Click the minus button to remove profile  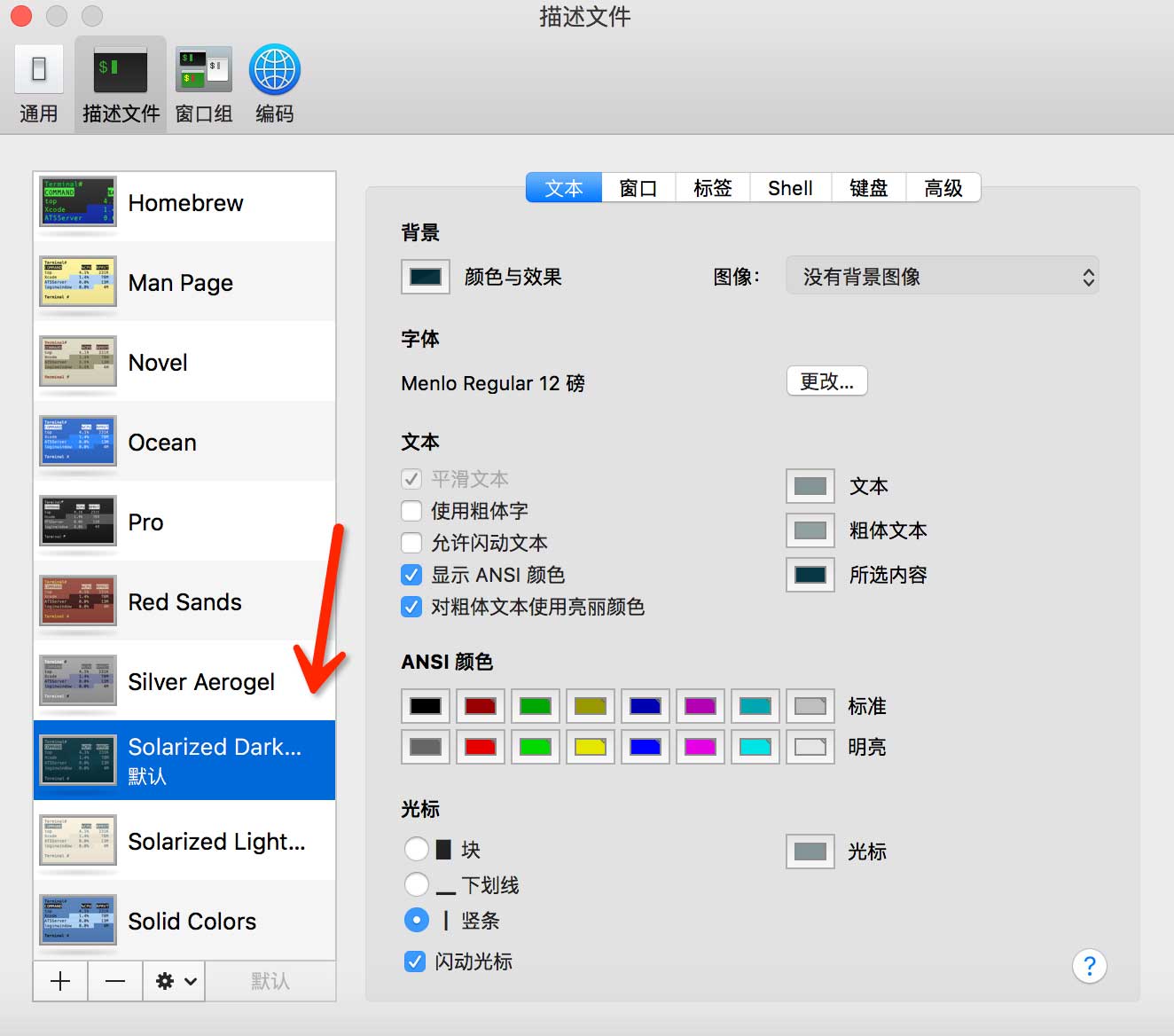pyautogui.click(x=115, y=981)
